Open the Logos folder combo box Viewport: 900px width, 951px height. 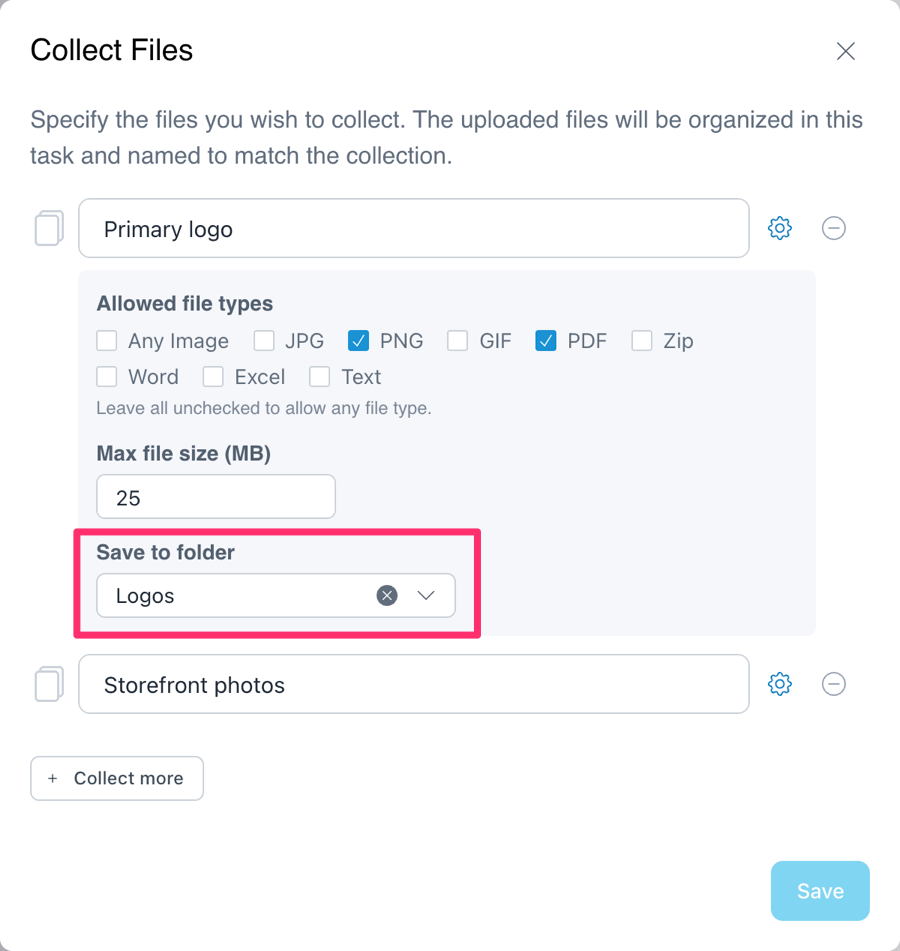tap(276, 596)
